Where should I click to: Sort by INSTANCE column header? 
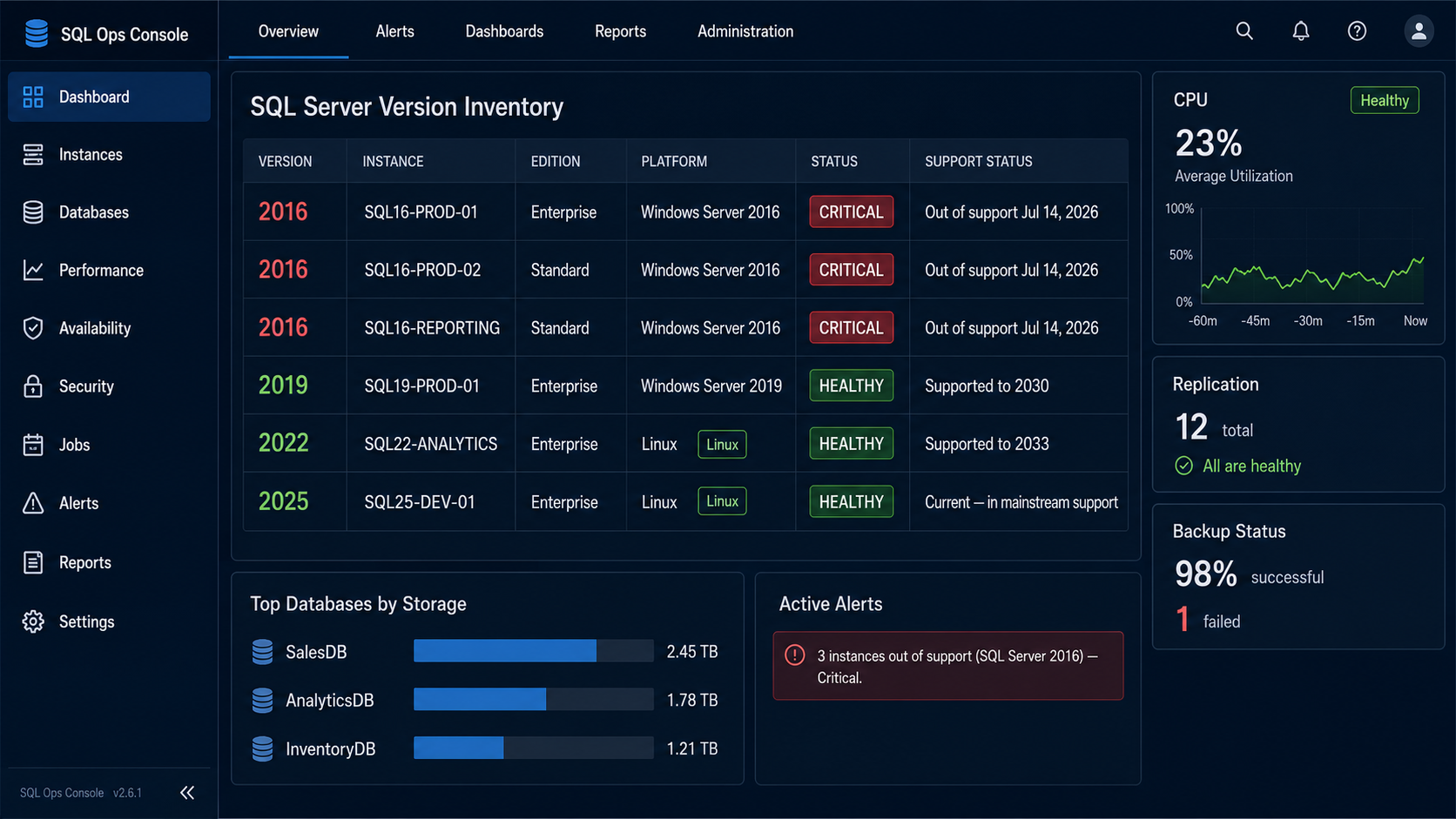tap(393, 161)
